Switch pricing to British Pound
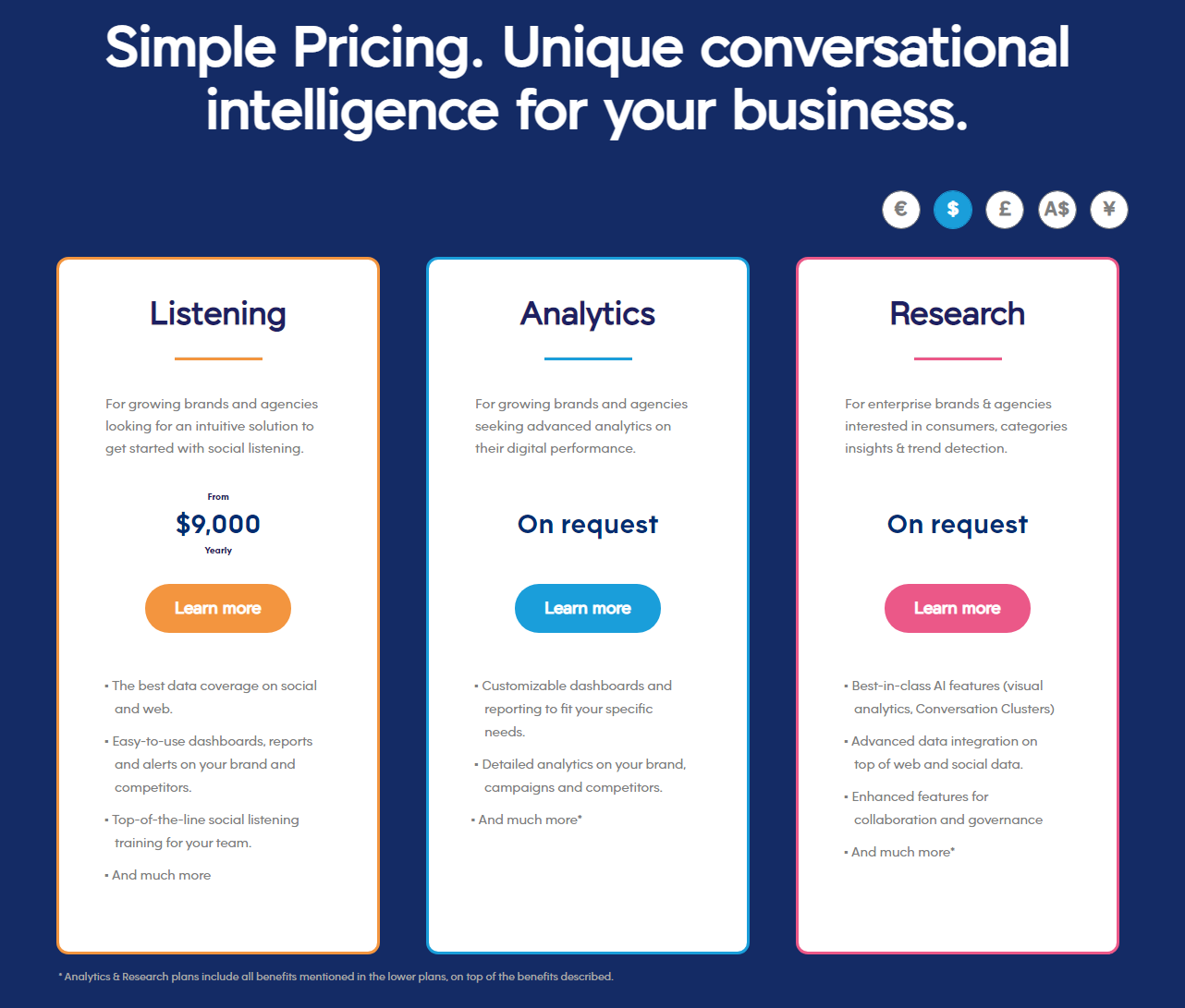This screenshot has width=1185, height=1008. click(1005, 210)
